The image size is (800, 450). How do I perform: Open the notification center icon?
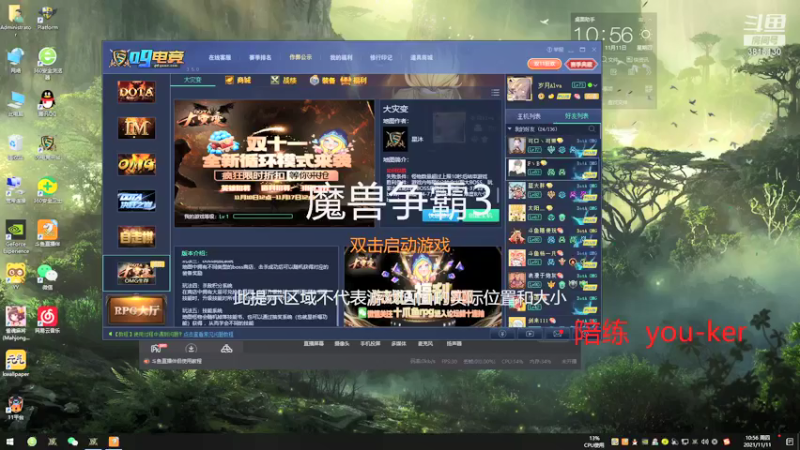coord(789,441)
